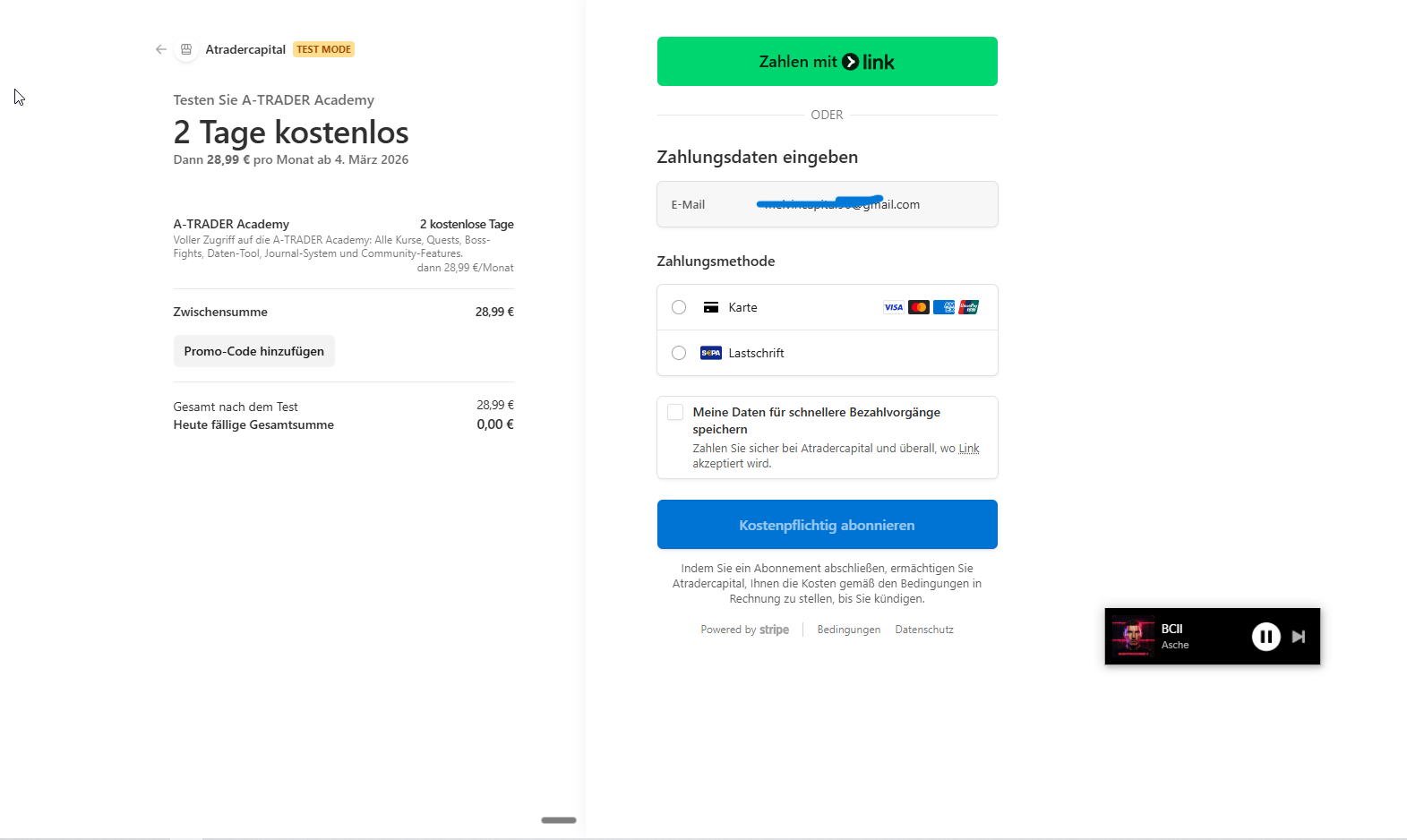Click the BCII album art thumbnail
1407x840 pixels.
click(x=1134, y=636)
